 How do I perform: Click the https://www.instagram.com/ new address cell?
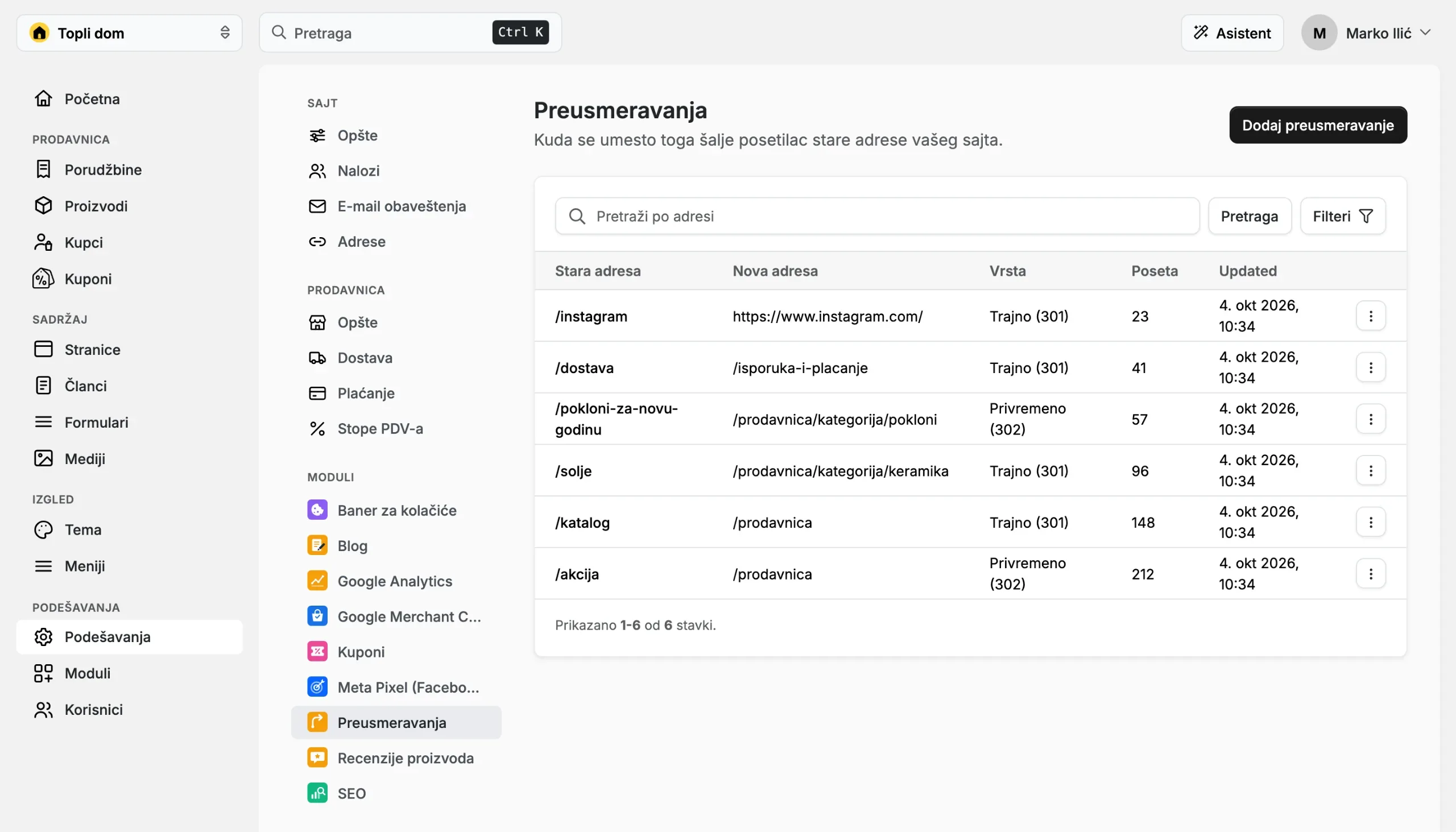[828, 316]
